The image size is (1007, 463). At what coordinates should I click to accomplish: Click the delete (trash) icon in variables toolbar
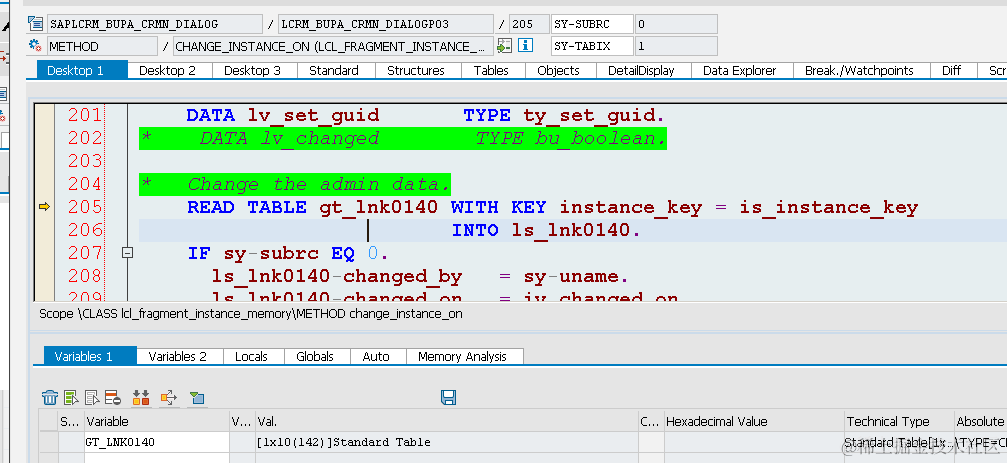pos(49,398)
